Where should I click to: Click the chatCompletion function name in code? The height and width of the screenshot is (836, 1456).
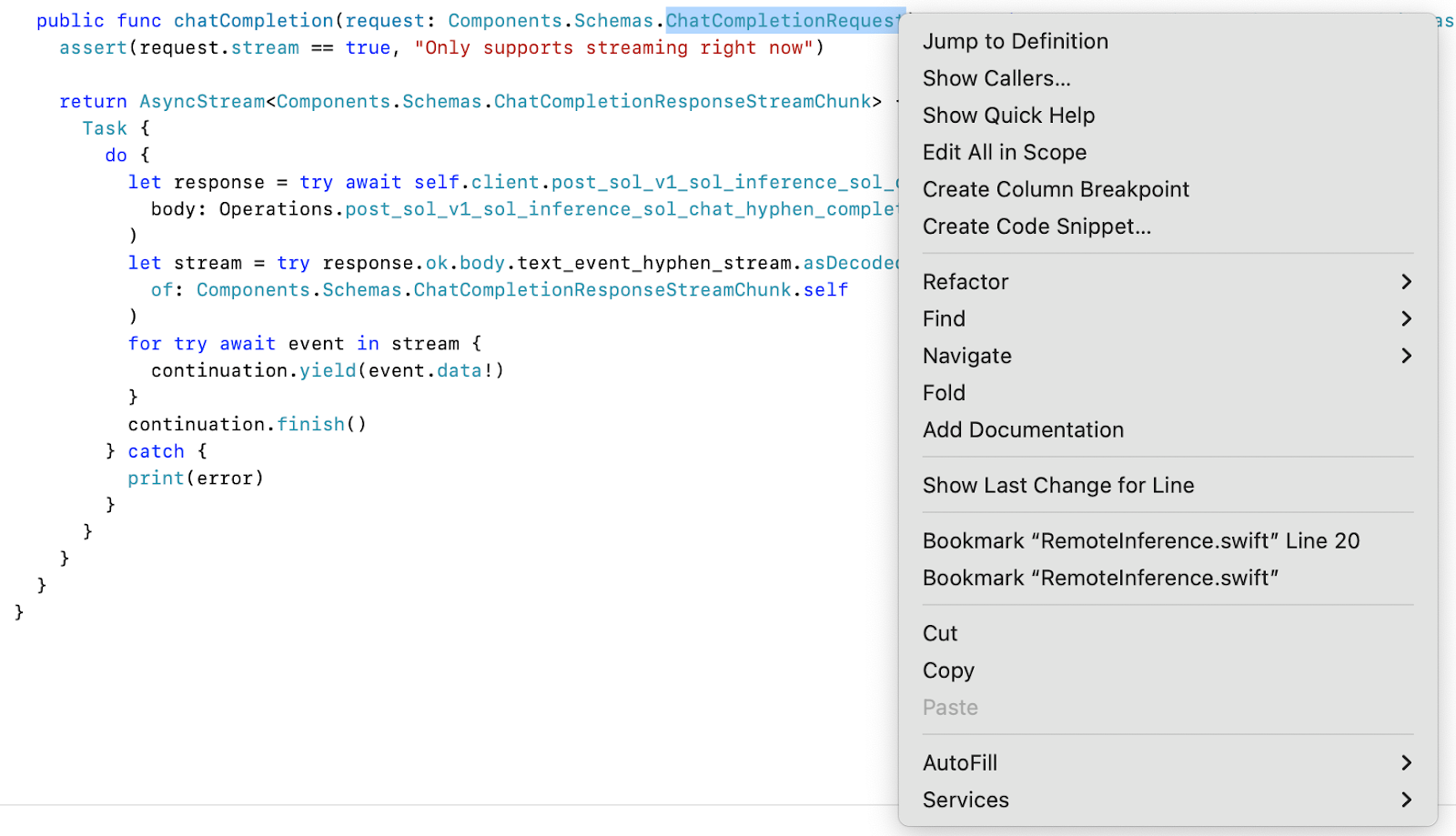pyautogui.click(x=254, y=21)
